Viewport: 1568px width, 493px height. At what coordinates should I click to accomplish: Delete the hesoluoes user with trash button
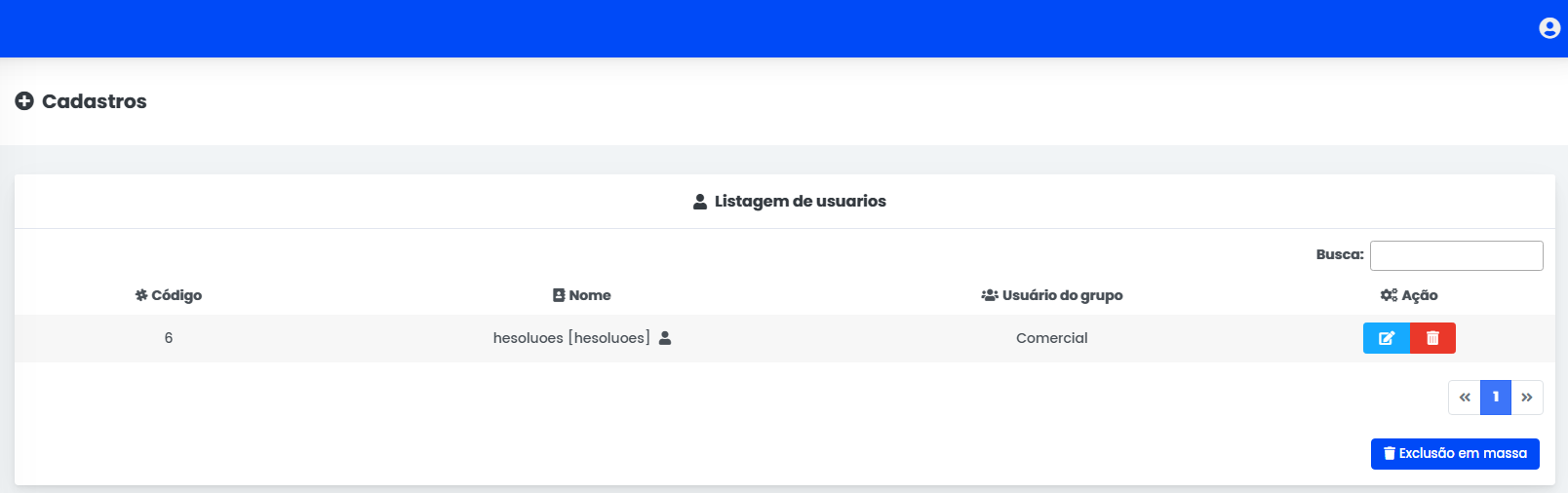click(x=1432, y=338)
